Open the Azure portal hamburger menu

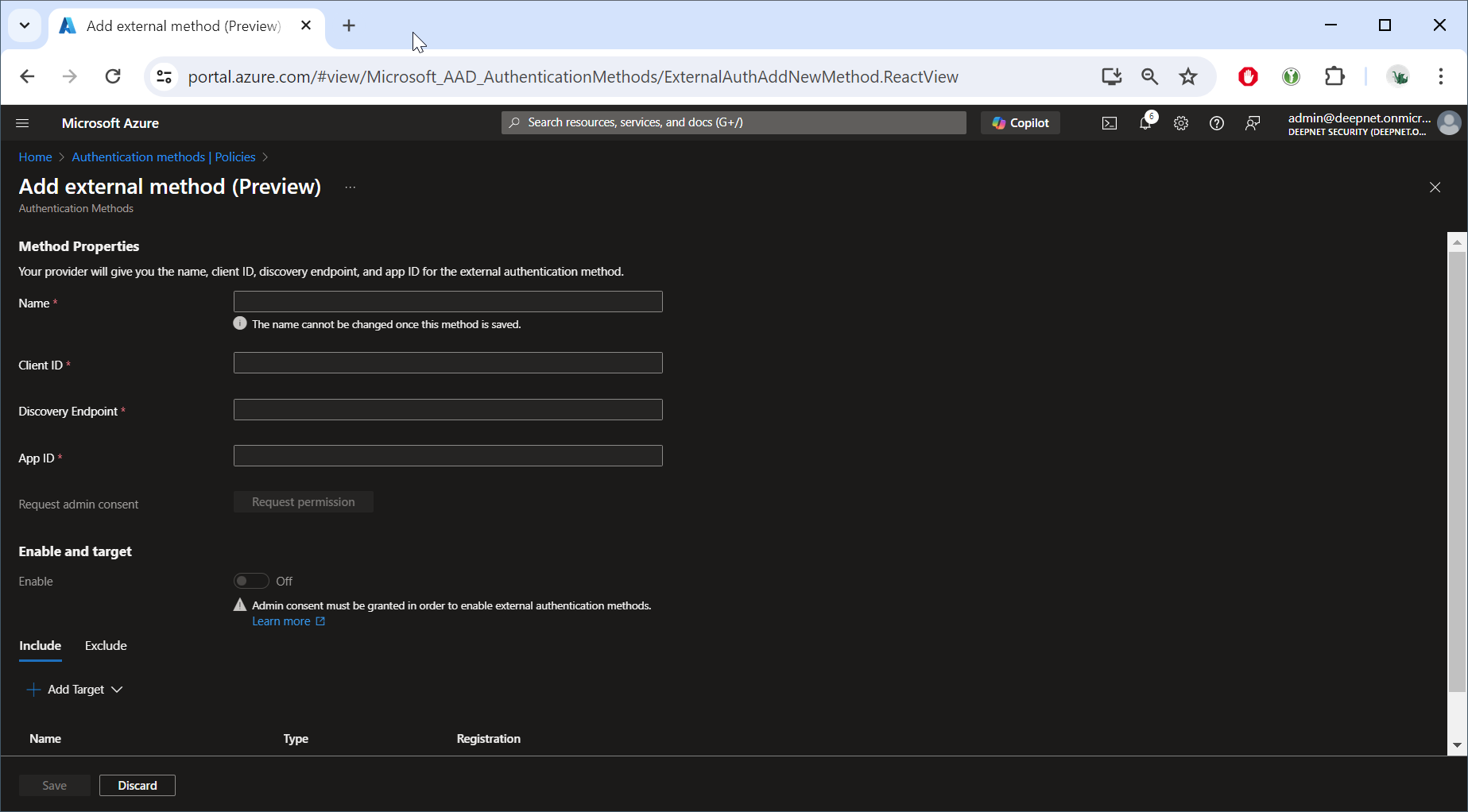(22, 123)
